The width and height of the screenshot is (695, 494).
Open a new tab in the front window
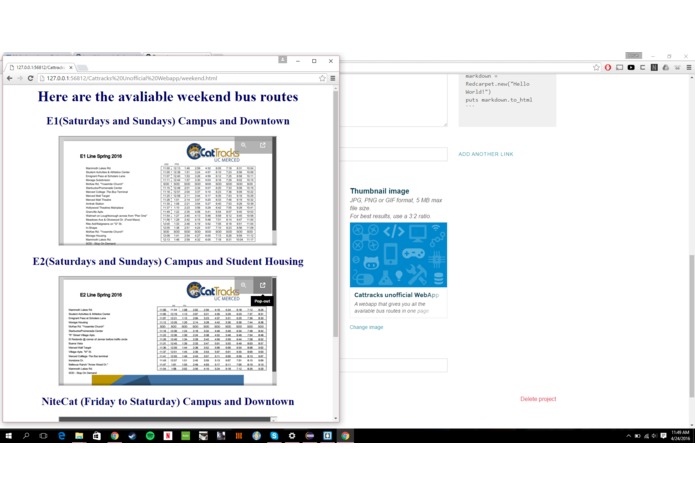point(82,67)
